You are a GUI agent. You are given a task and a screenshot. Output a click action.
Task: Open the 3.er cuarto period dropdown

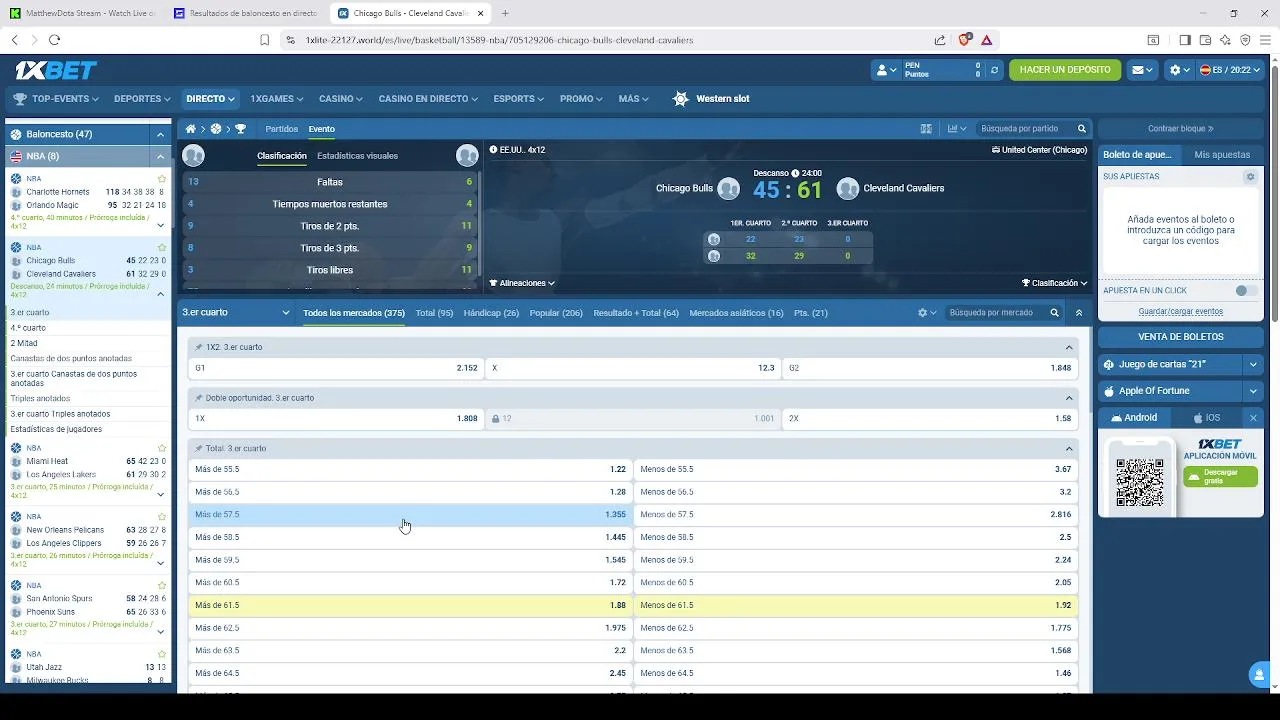tap(236, 313)
